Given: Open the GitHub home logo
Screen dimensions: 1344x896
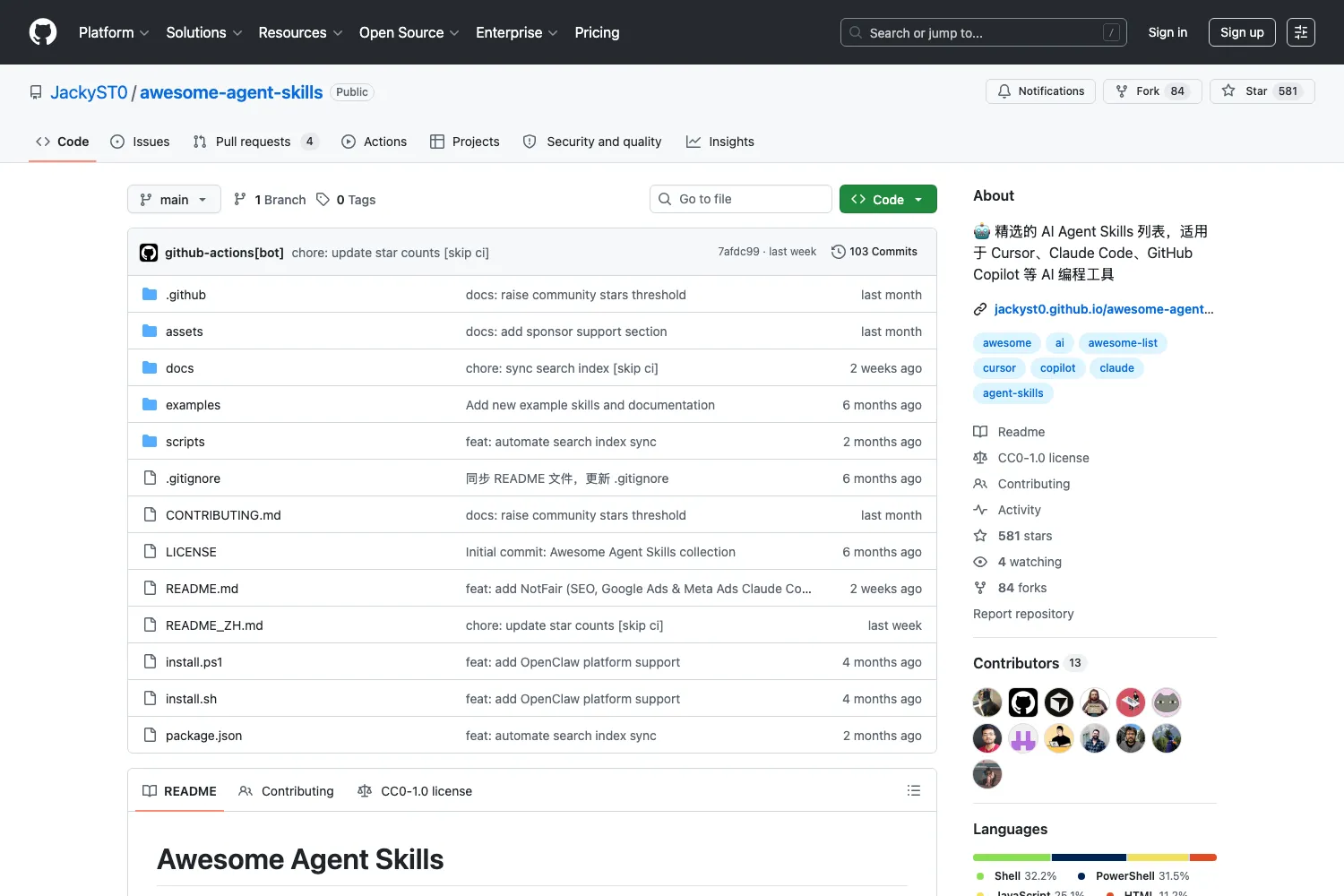Looking at the screenshot, I should 43,32.
